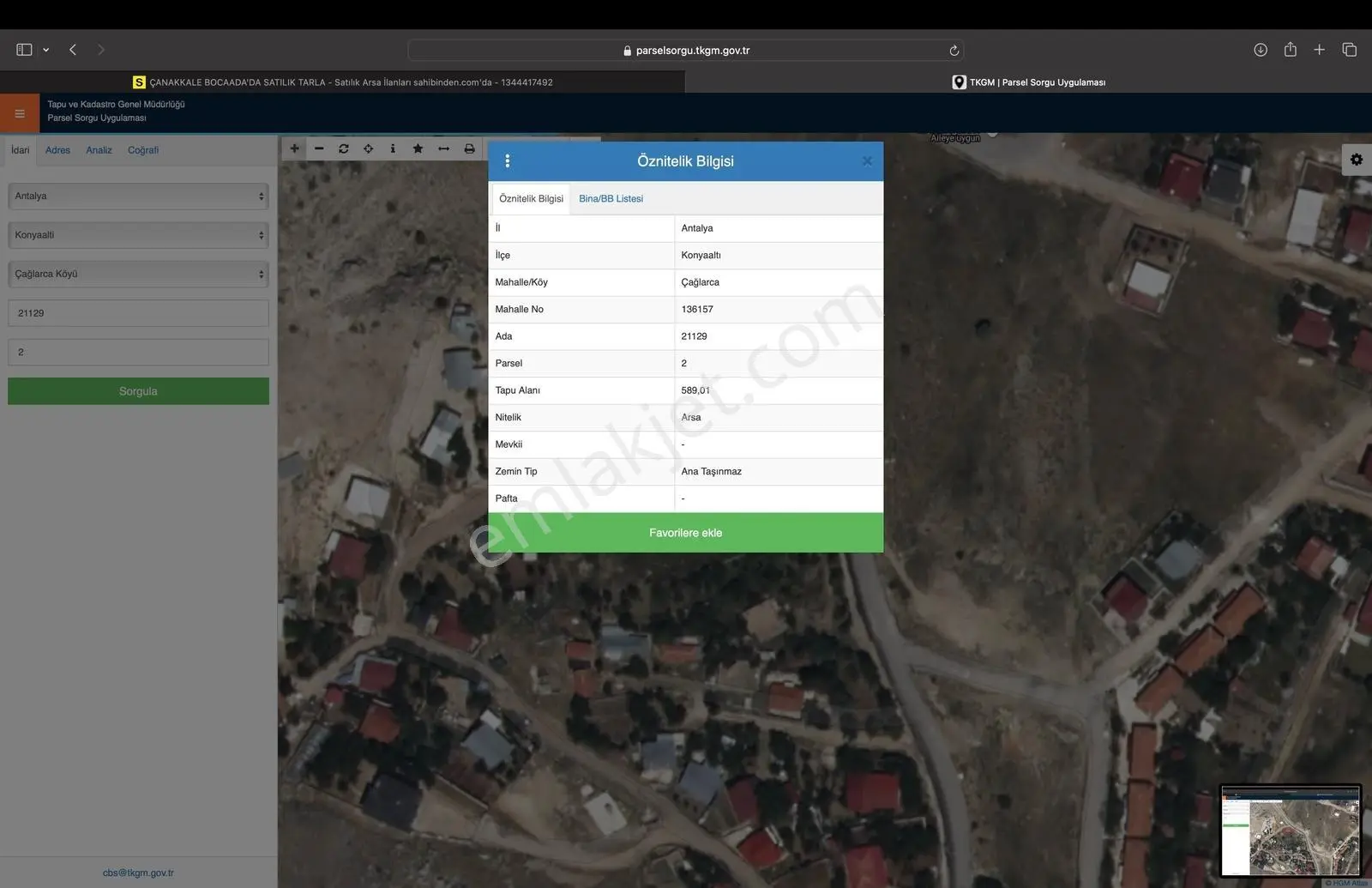
Task: Switch to the Analiz tab
Action: [x=99, y=150]
